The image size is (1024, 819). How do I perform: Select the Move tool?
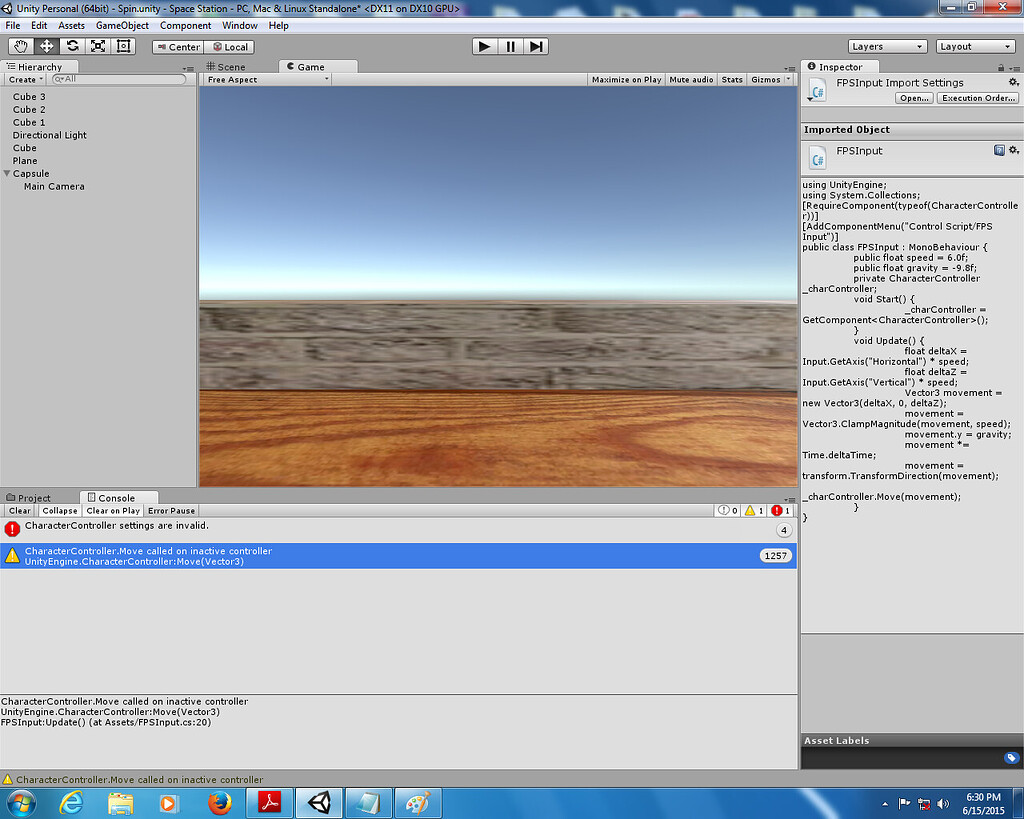pos(45,46)
